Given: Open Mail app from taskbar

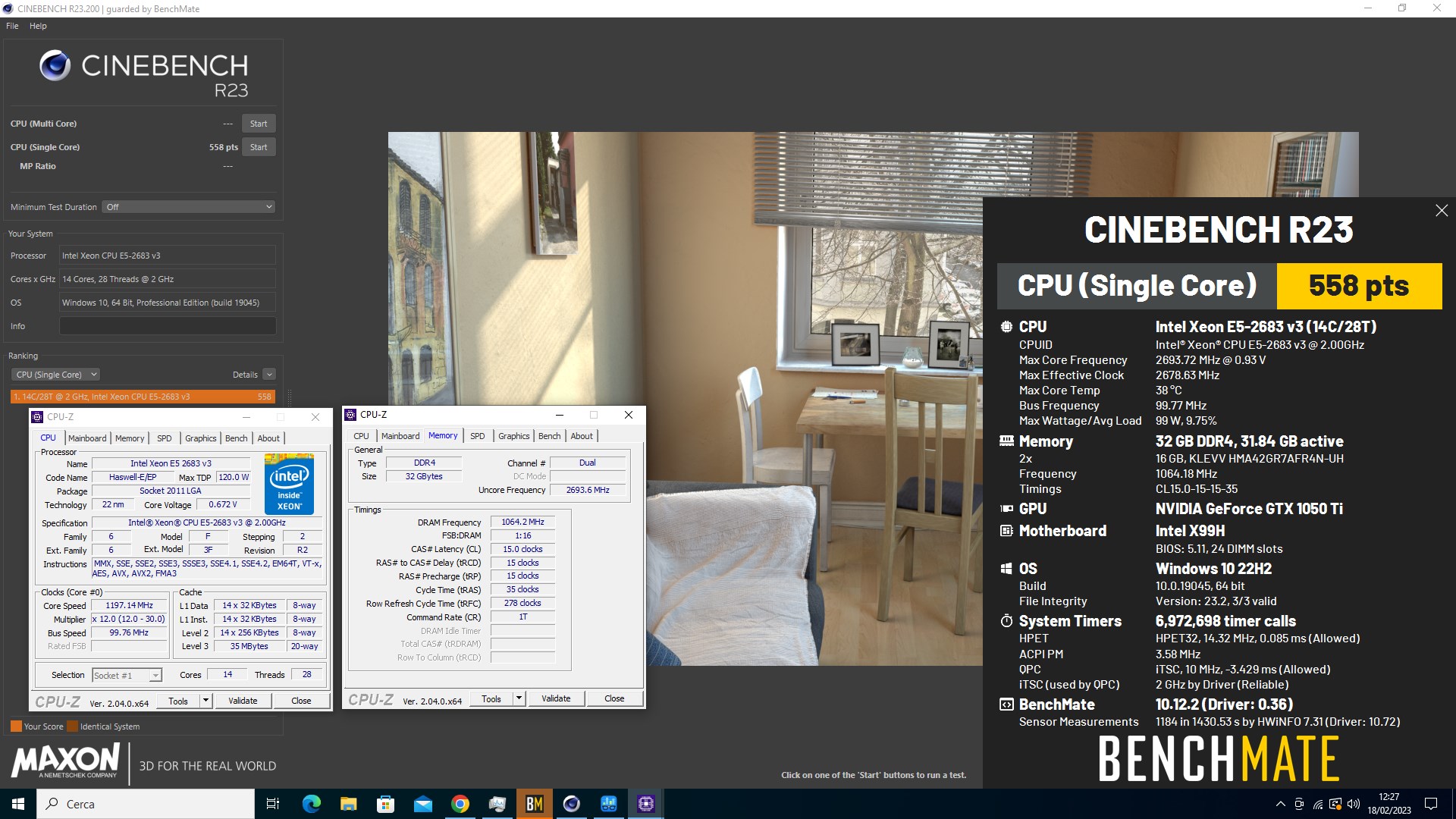Looking at the screenshot, I should [x=422, y=804].
